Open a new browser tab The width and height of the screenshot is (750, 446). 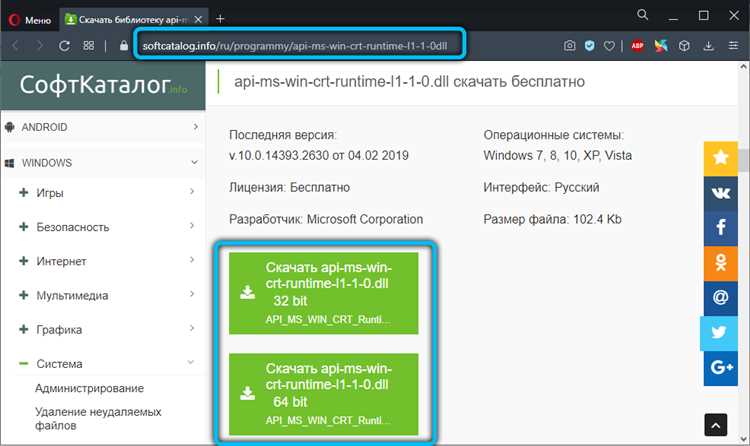pyautogui.click(x=220, y=19)
